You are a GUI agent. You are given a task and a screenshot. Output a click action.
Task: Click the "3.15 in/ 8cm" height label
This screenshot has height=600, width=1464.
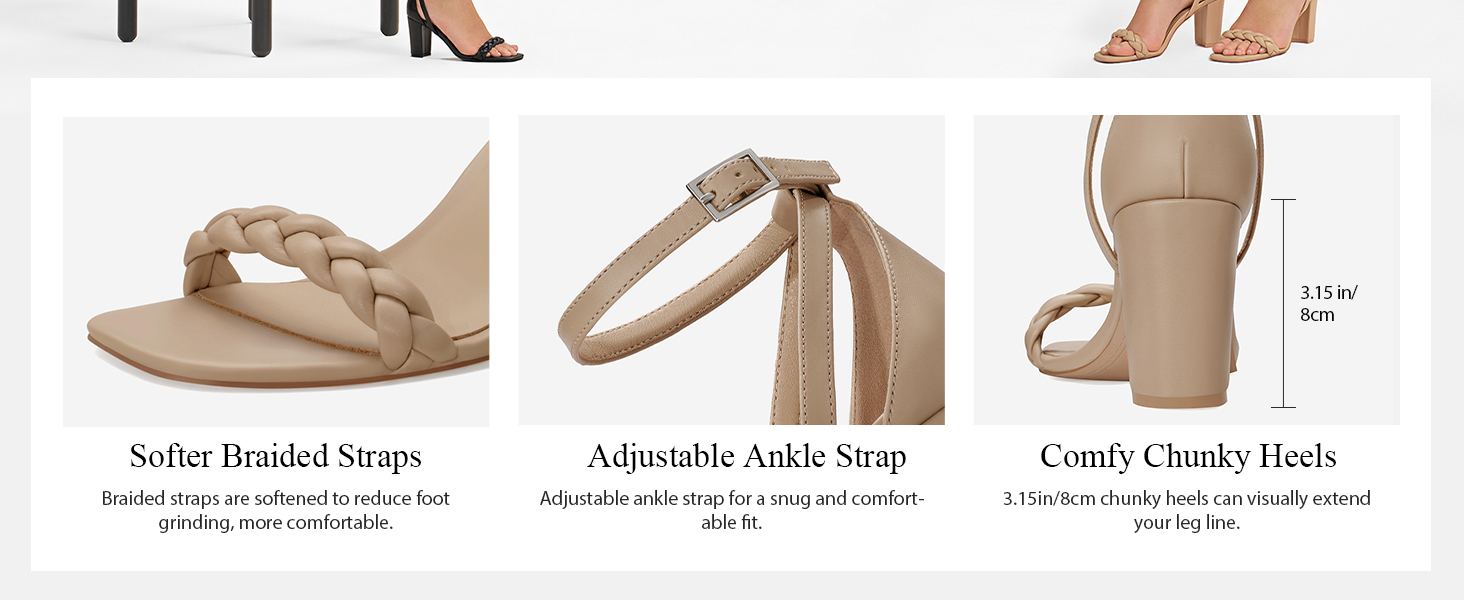click(1328, 304)
